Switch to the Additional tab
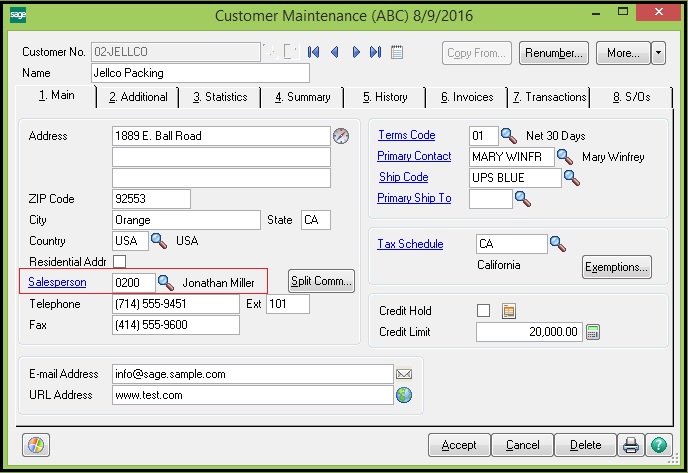Viewport: 688px width, 473px height. (x=138, y=97)
